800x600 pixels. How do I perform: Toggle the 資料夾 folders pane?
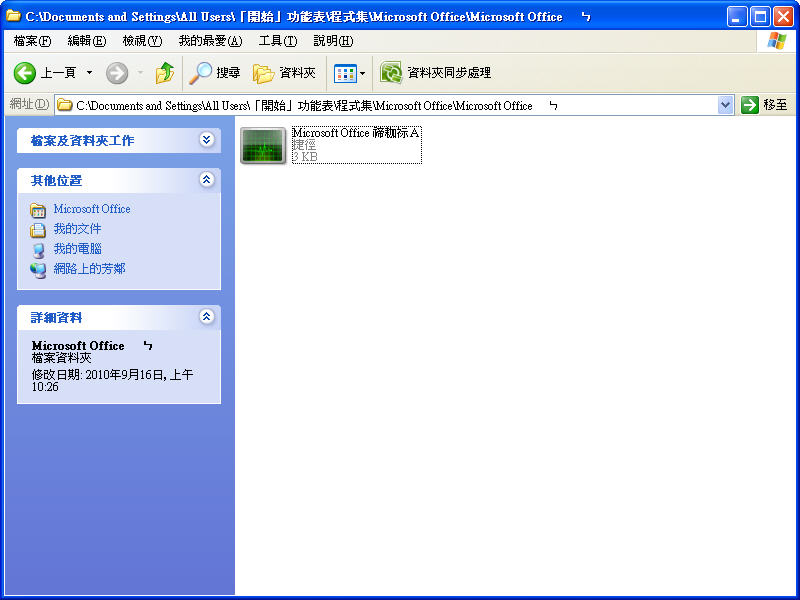284,73
